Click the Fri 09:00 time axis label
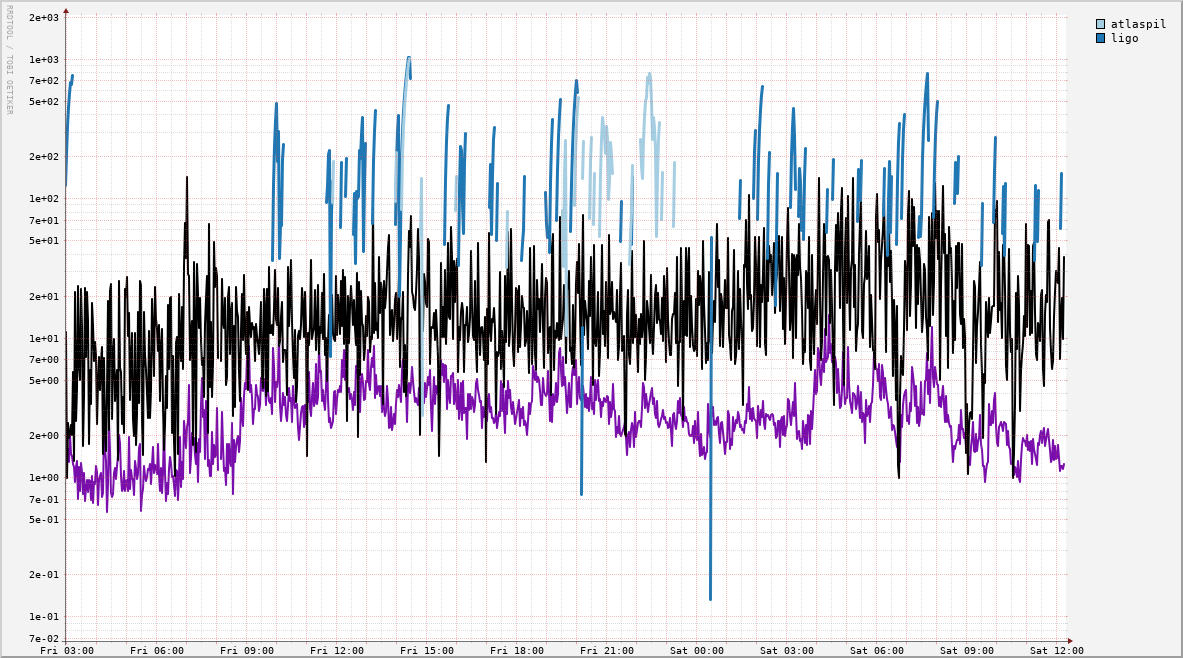This screenshot has width=1183, height=658. click(247, 650)
